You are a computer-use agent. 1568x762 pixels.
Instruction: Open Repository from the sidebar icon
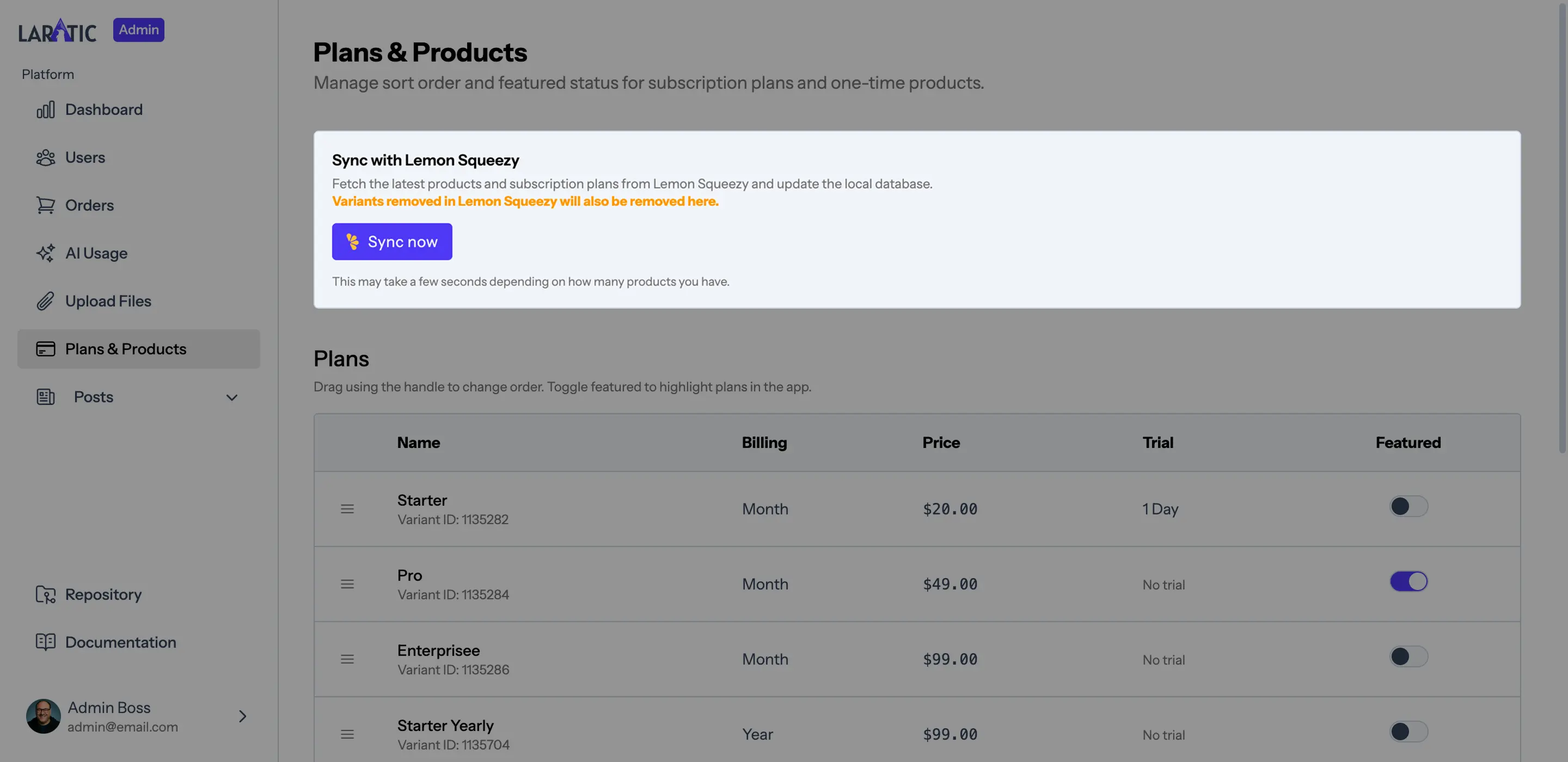pyautogui.click(x=45, y=594)
